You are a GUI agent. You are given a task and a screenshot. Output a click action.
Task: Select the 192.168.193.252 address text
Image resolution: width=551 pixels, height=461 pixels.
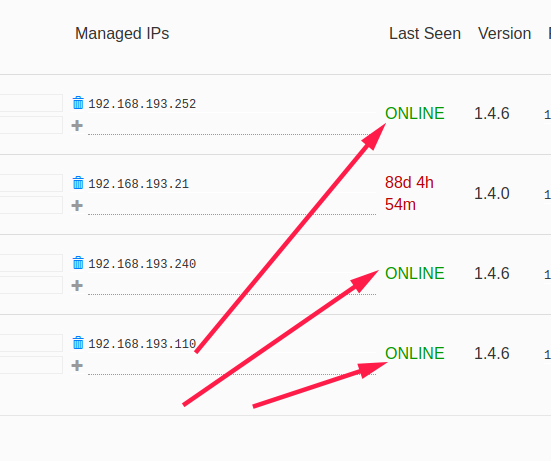point(142,104)
